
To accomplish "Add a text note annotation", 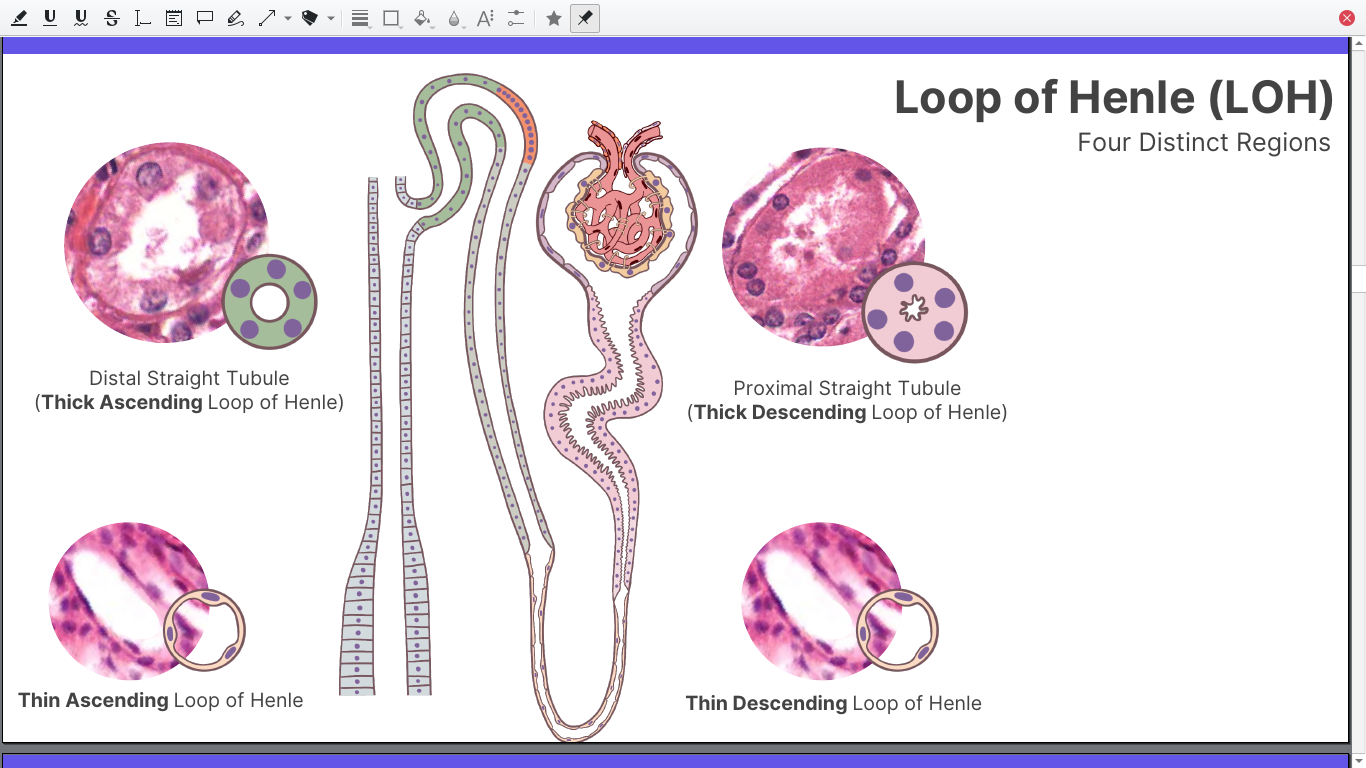I will (174, 18).
